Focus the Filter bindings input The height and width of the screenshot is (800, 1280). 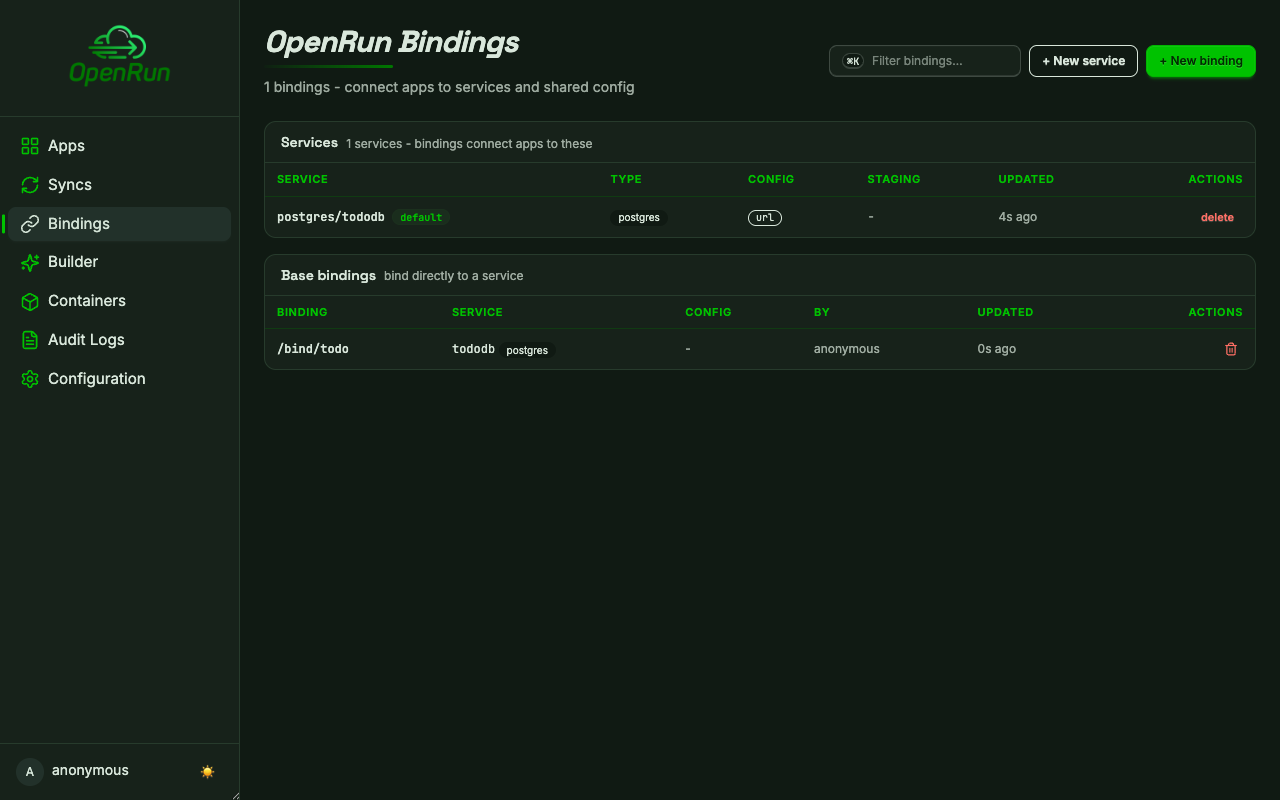pyautogui.click(x=925, y=61)
